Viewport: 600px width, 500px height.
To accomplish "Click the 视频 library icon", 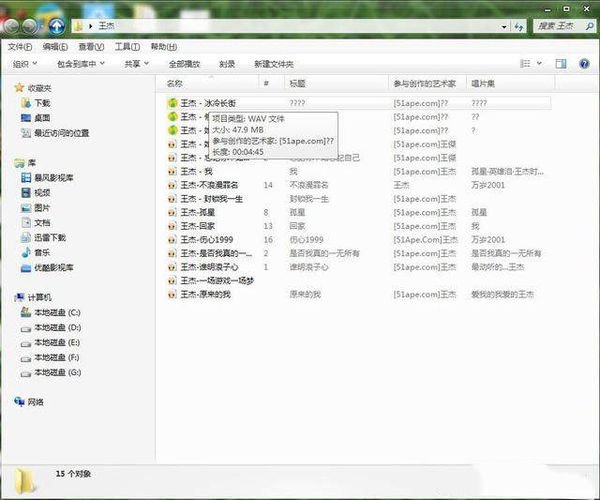I will pos(26,192).
